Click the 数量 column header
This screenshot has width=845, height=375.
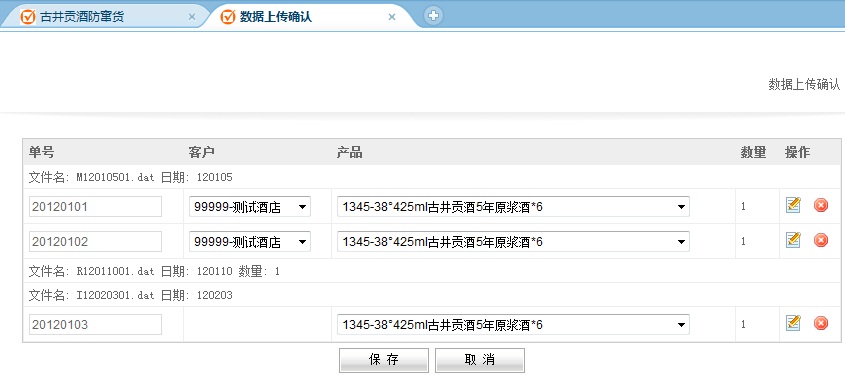[x=753, y=152]
